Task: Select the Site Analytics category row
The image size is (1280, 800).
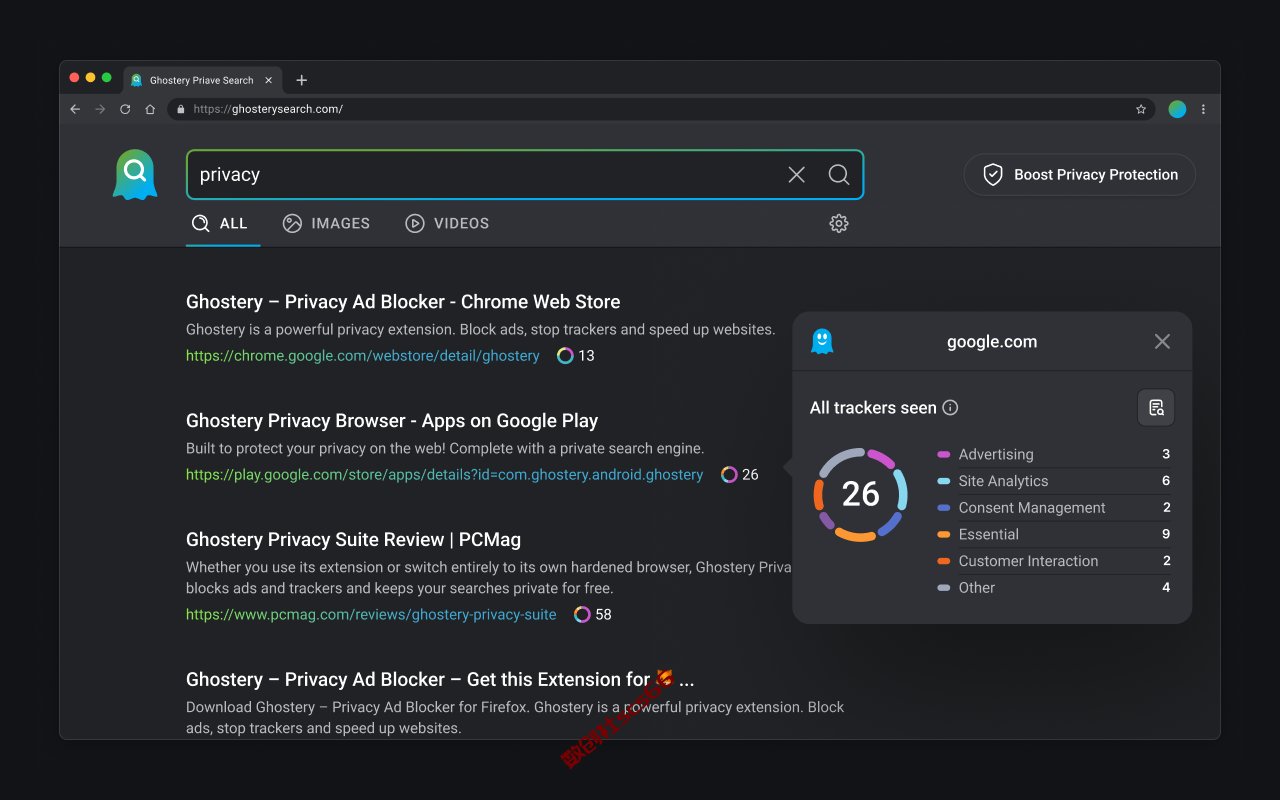Action: (x=1054, y=481)
